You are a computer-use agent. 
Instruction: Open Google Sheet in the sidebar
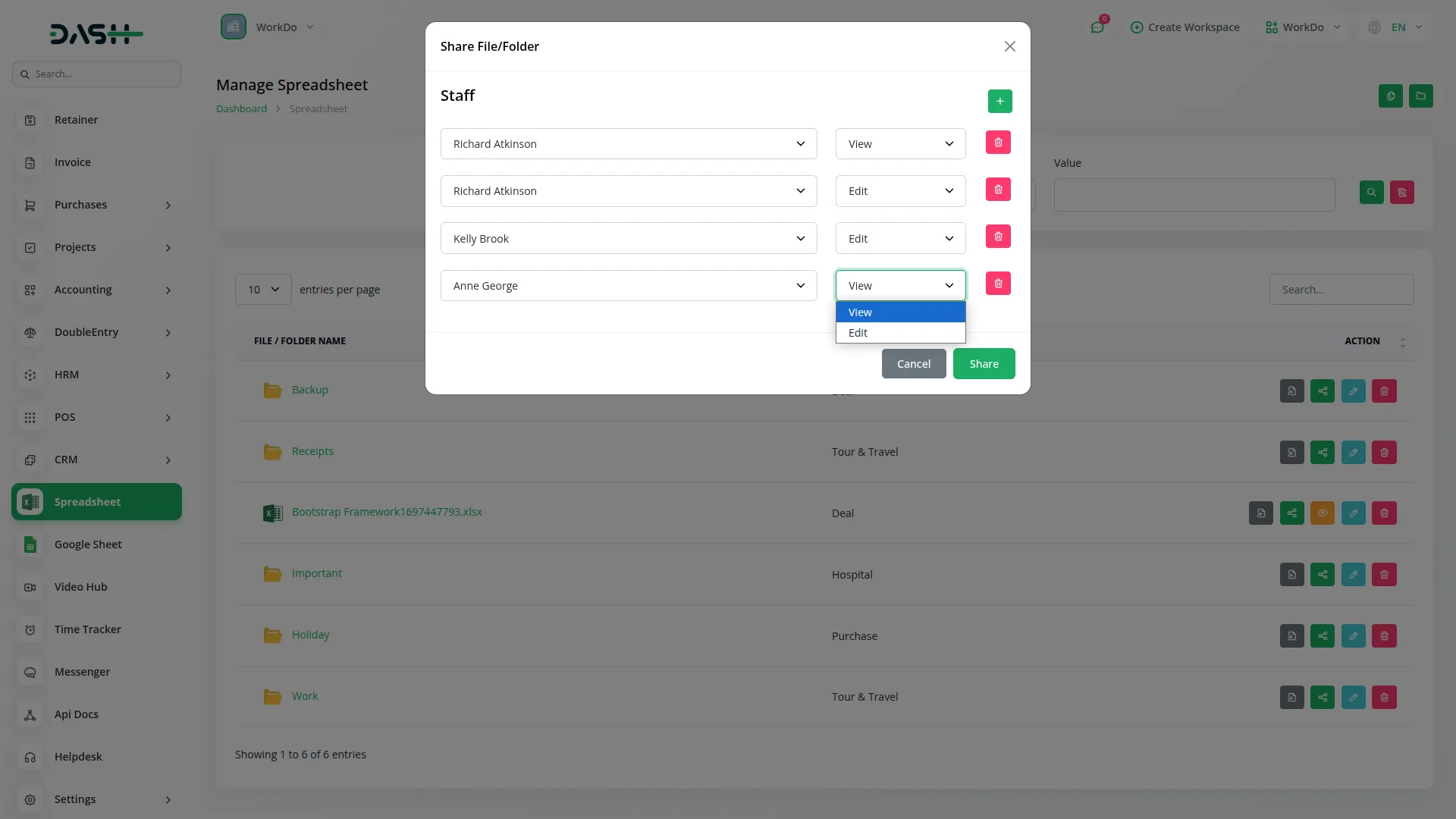88,544
